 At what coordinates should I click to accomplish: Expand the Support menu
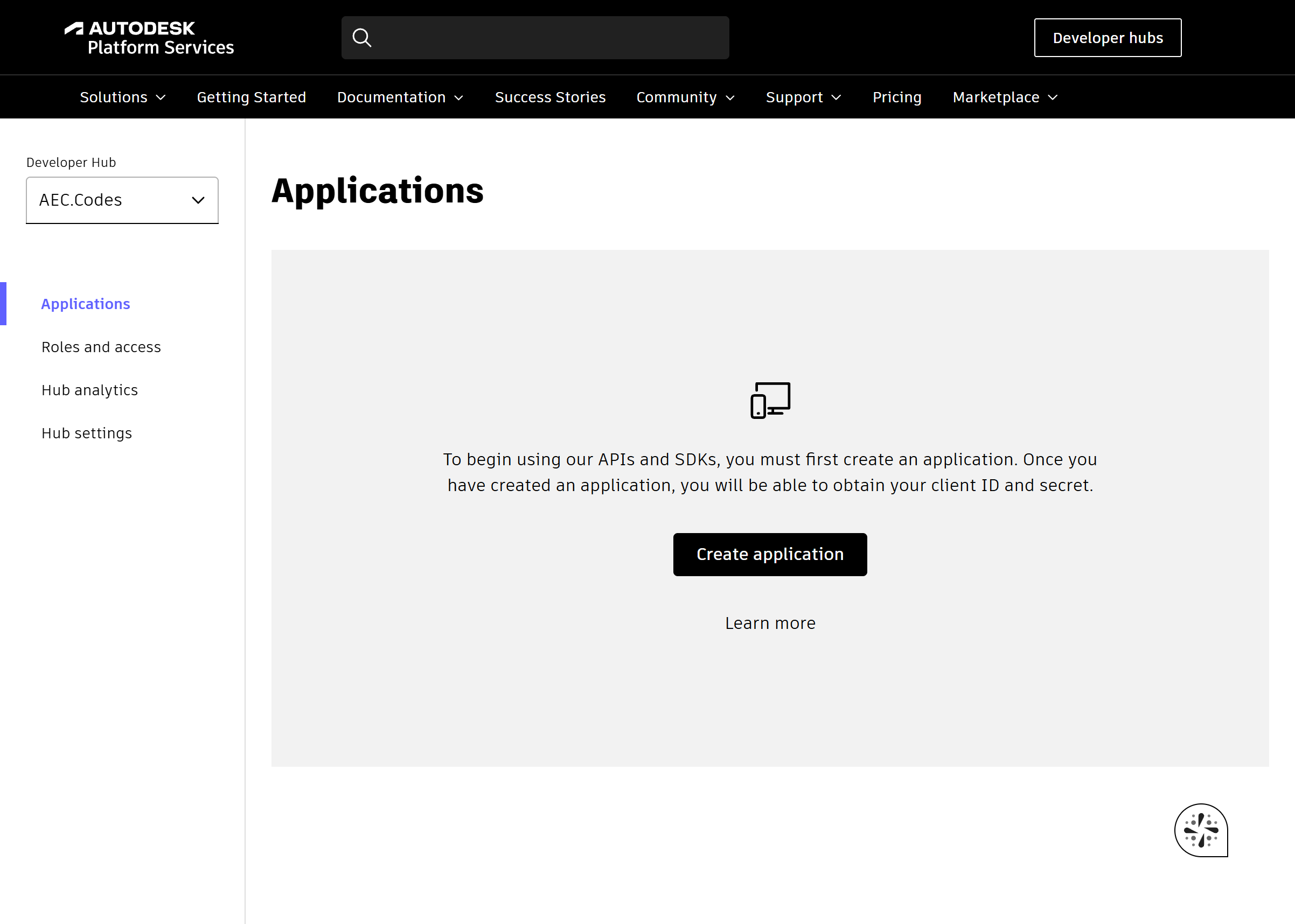[803, 97]
